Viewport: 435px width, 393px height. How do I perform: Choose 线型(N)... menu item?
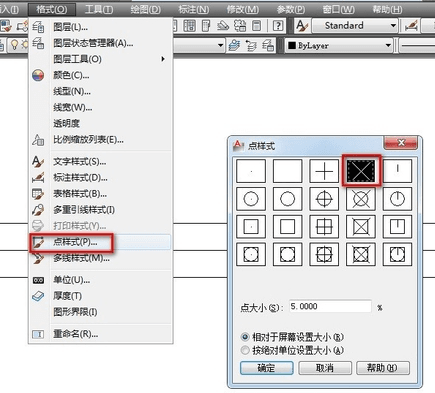click(x=101, y=91)
